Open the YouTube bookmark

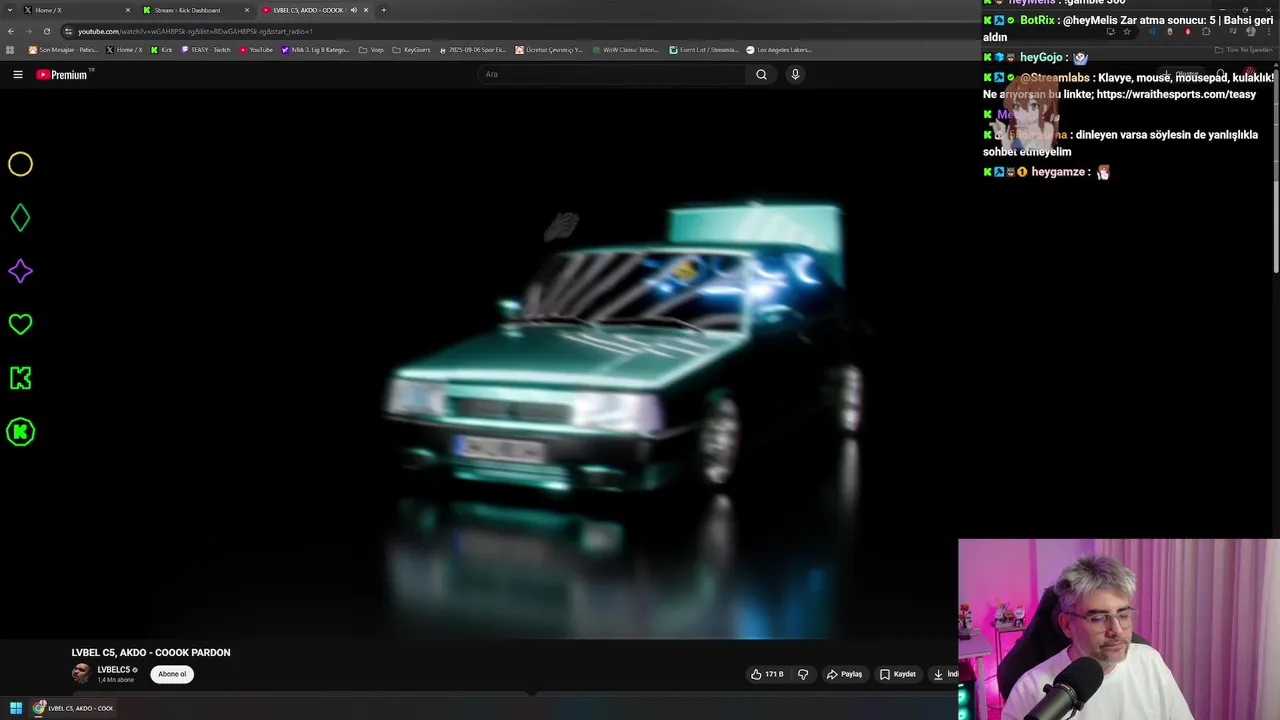(256, 50)
